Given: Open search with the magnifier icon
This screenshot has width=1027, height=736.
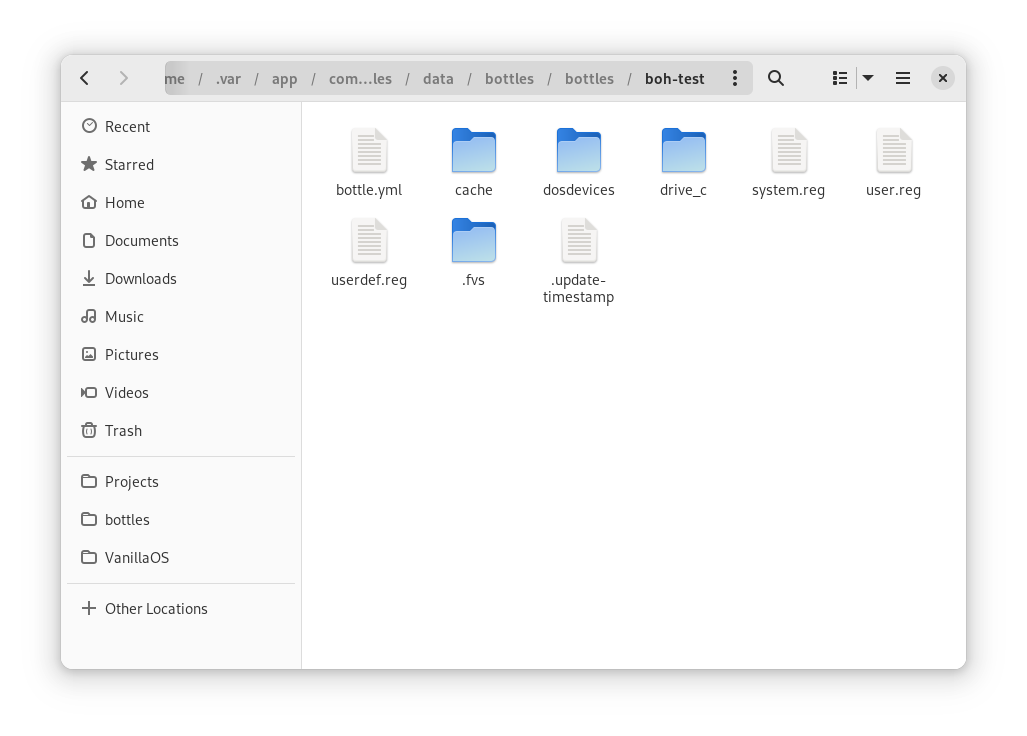Looking at the screenshot, I should 775,79.
